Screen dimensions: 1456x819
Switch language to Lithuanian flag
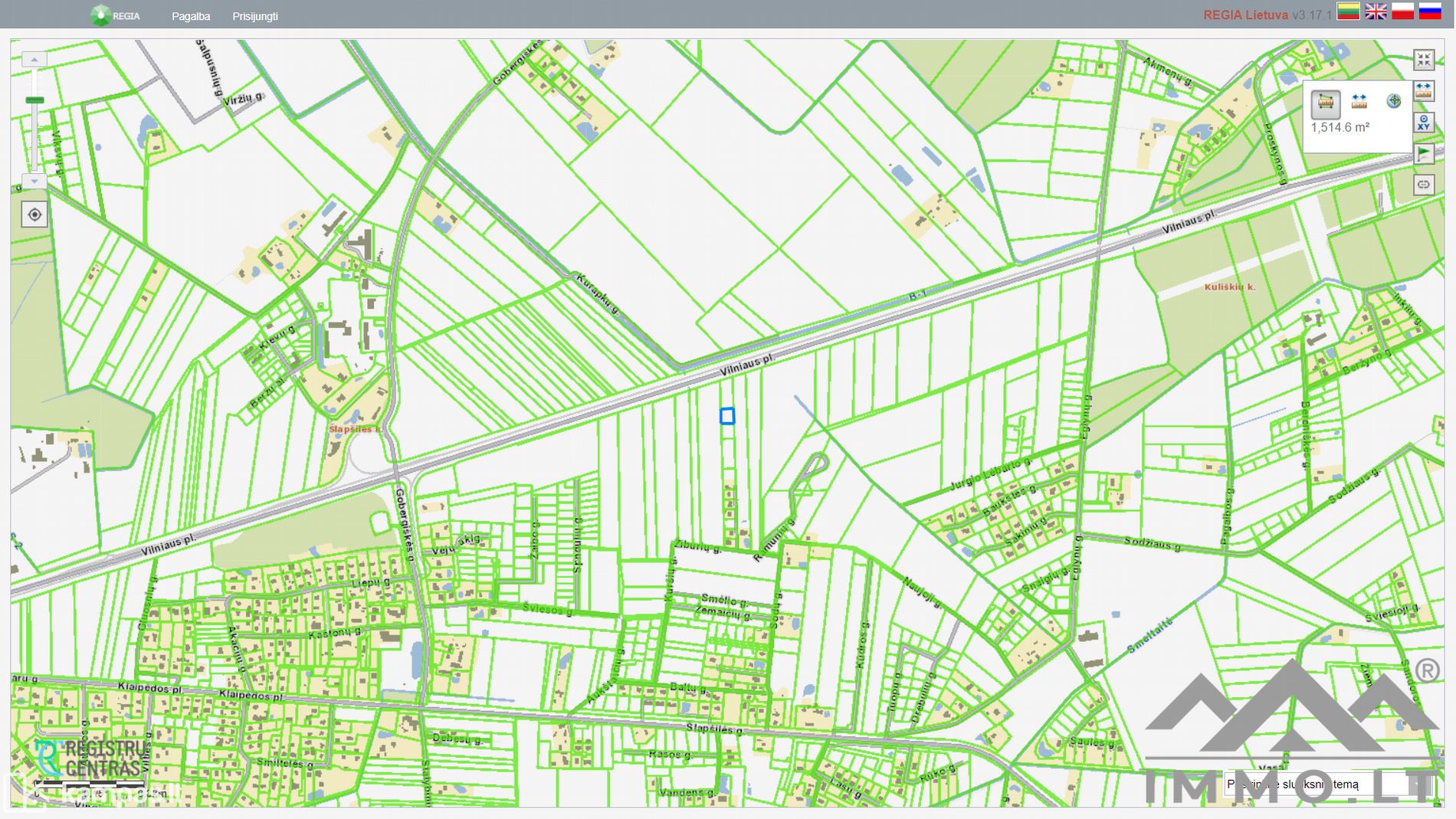pos(1349,11)
